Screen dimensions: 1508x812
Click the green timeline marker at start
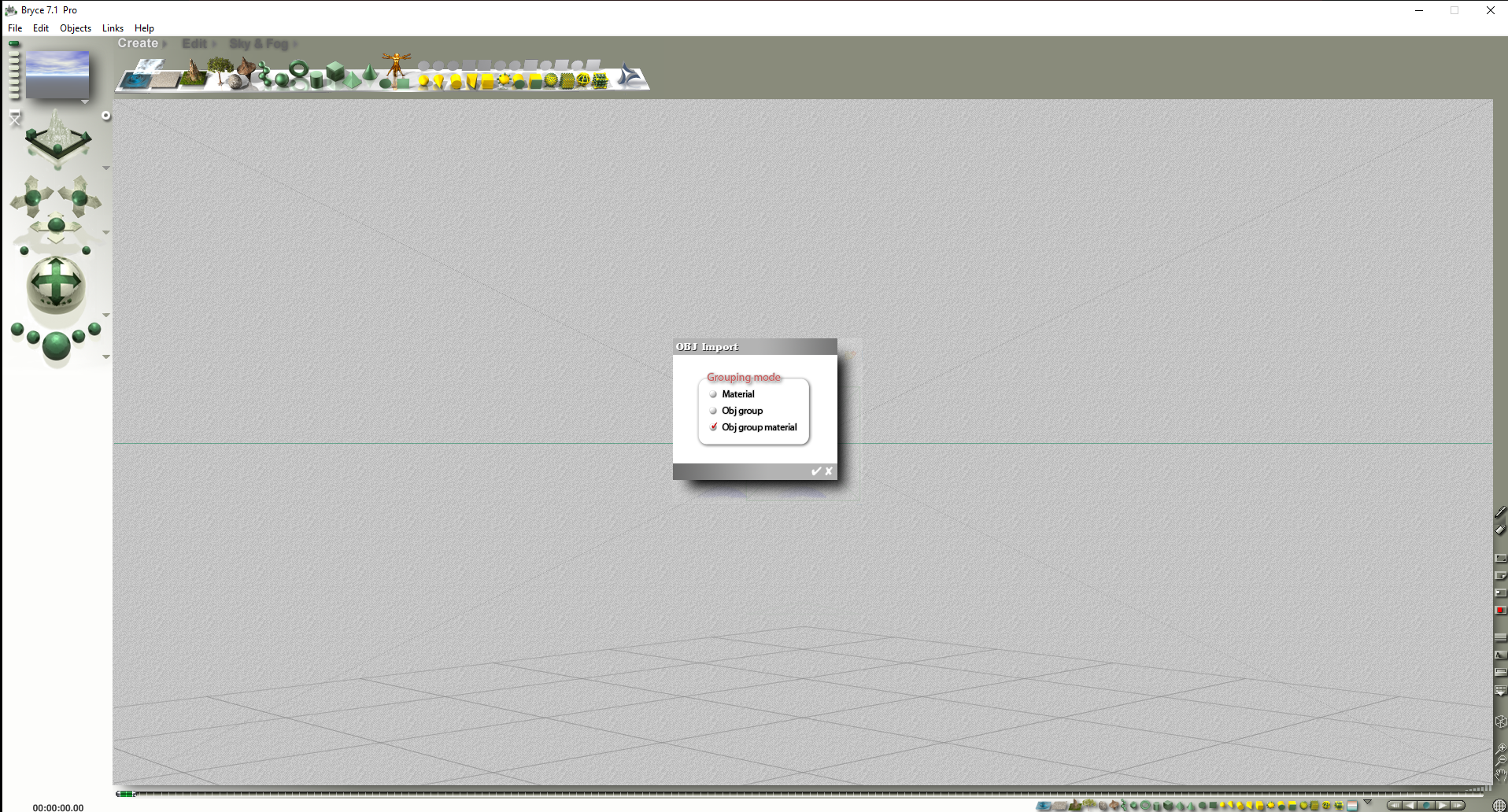point(126,794)
